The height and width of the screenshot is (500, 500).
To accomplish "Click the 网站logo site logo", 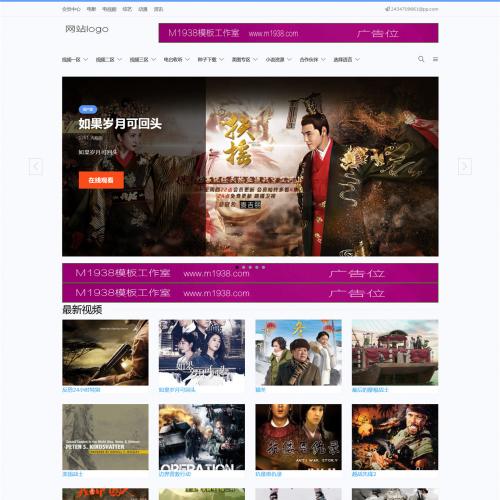I will tap(87, 29).
